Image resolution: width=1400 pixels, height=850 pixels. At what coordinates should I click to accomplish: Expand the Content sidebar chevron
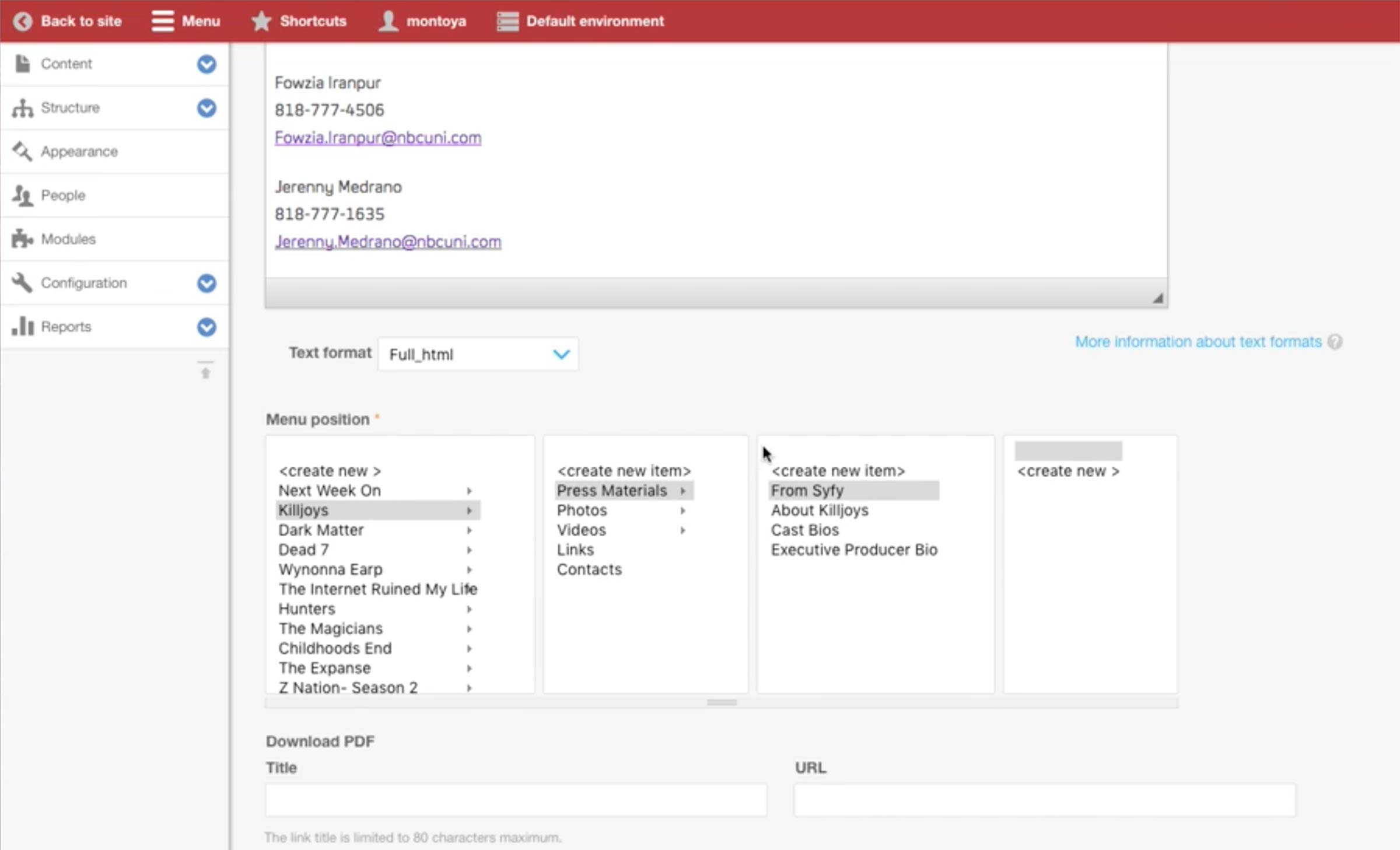pos(206,64)
